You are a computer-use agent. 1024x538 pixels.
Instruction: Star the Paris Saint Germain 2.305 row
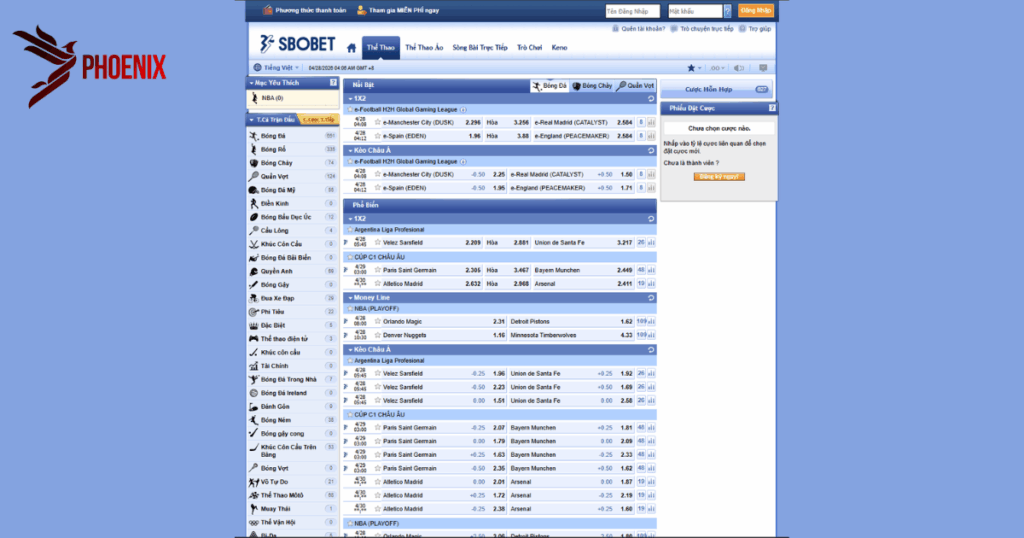(377, 270)
